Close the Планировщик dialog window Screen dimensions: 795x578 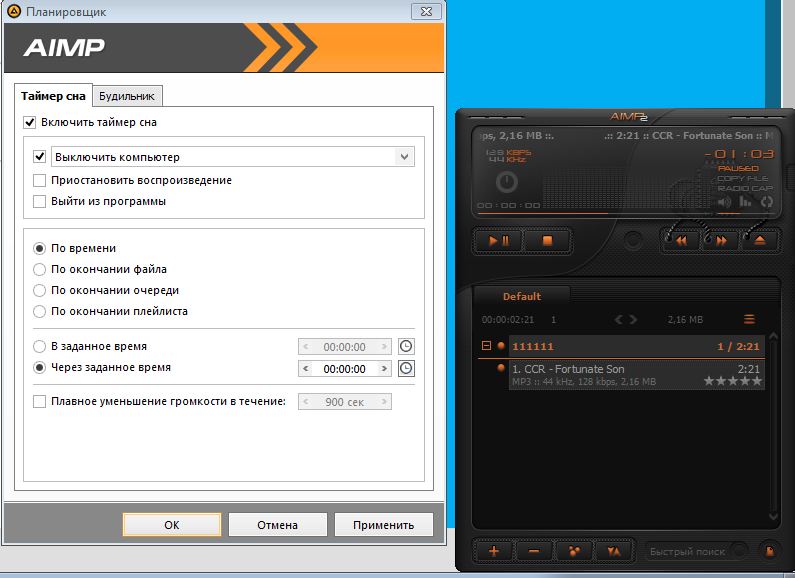[x=426, y=11]
